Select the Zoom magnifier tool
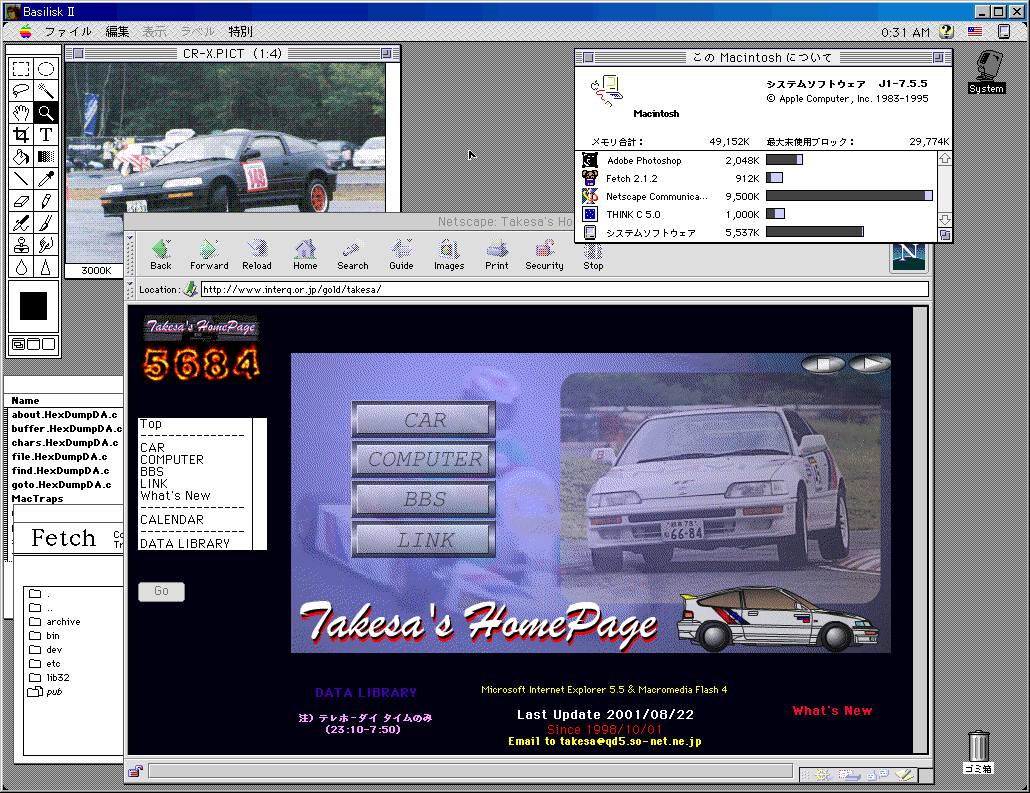This screenshot has width=1030, height=793. 46,113
